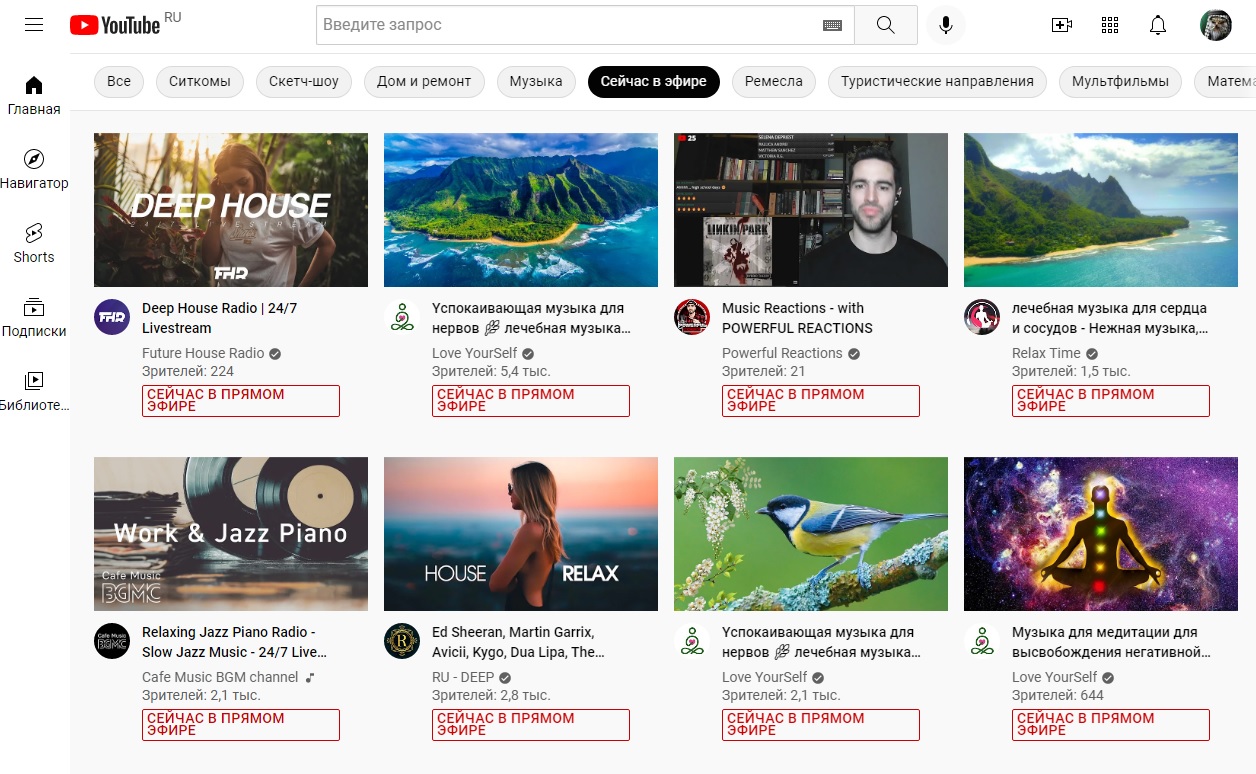Select the Ситкомы filter chip
The image size is (1256, 774).
pos(200,82)
